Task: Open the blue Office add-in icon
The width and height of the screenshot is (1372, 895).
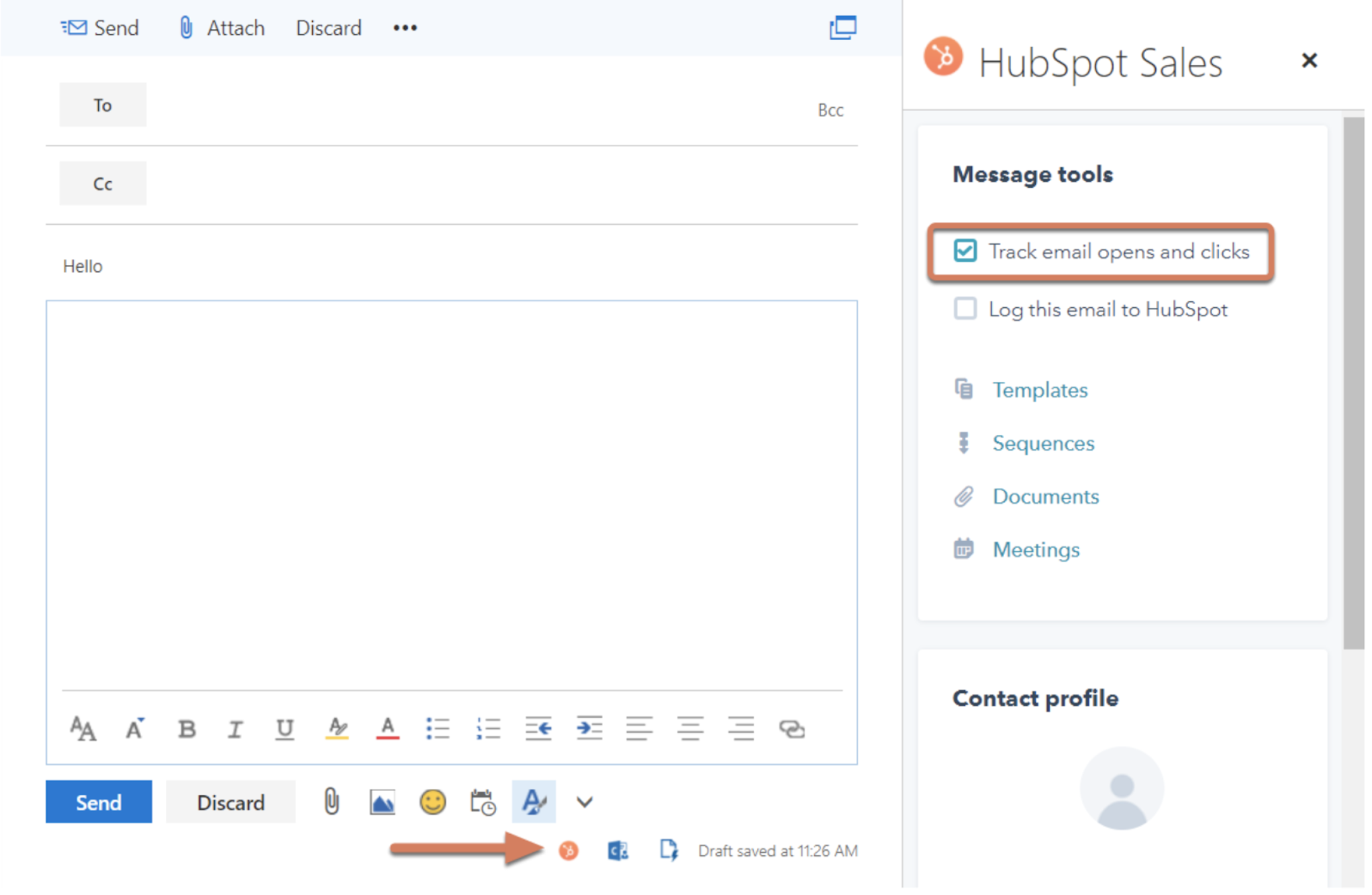Action: click(x=618, y=851)
